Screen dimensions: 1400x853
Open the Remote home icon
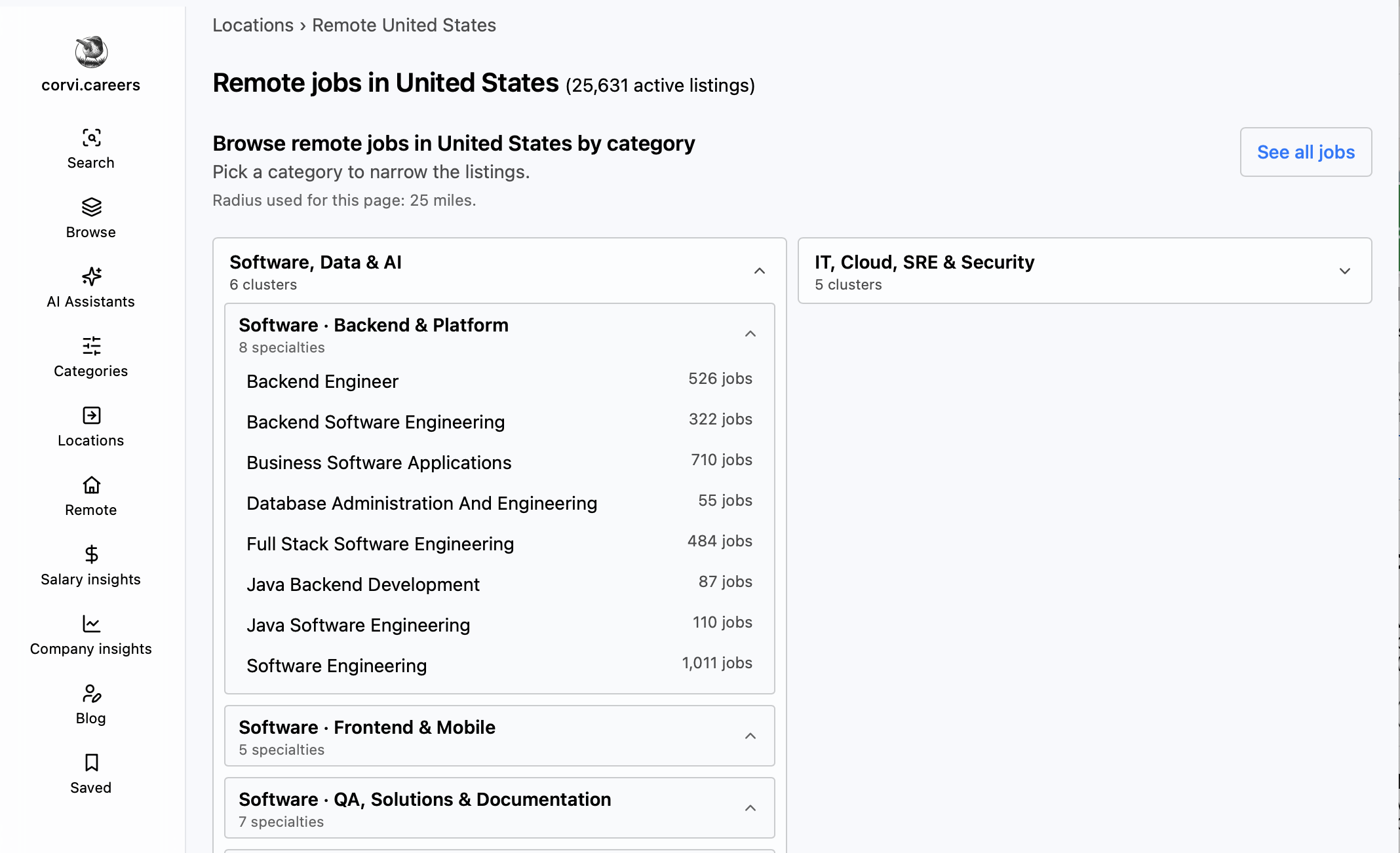(91, 485)
